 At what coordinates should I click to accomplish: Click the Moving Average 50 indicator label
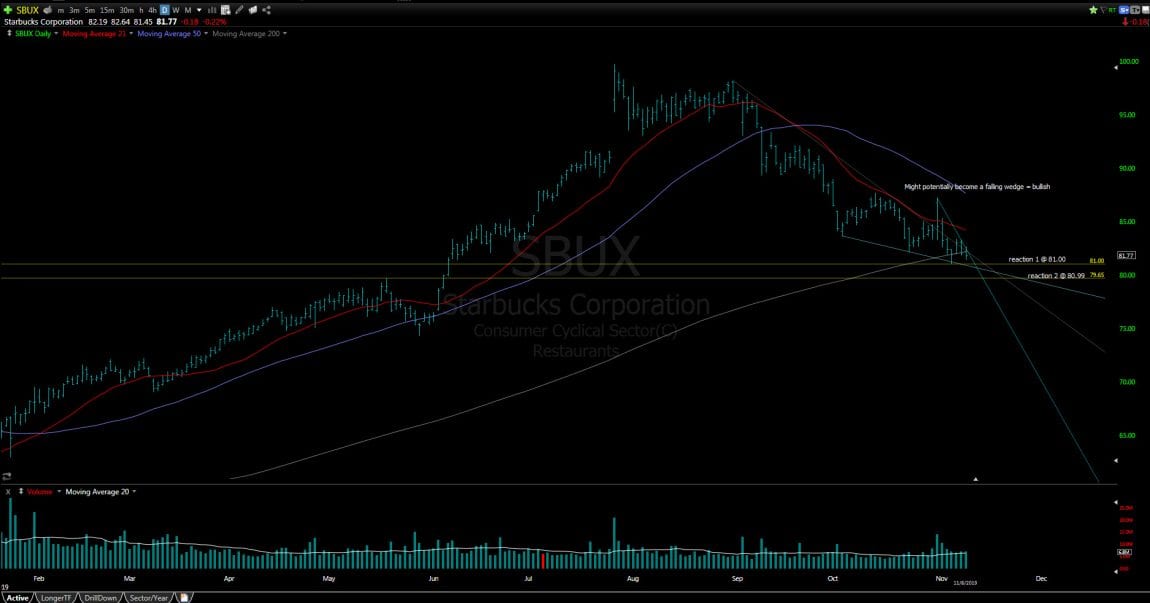pos(169,34)
